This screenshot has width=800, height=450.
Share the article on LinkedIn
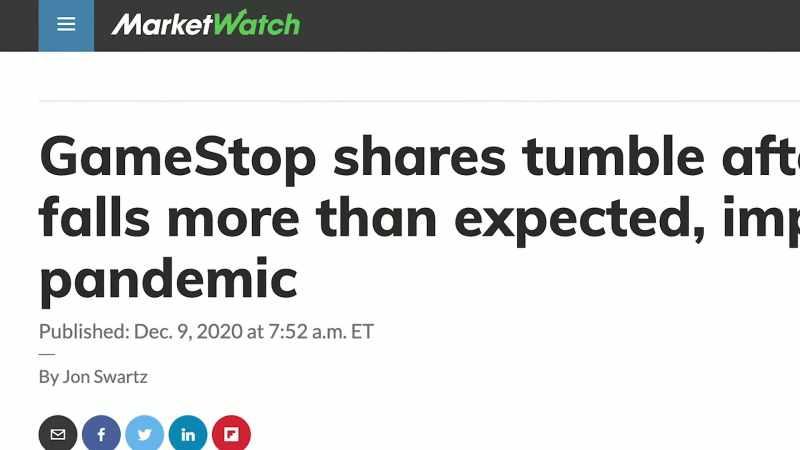(188, 434)
